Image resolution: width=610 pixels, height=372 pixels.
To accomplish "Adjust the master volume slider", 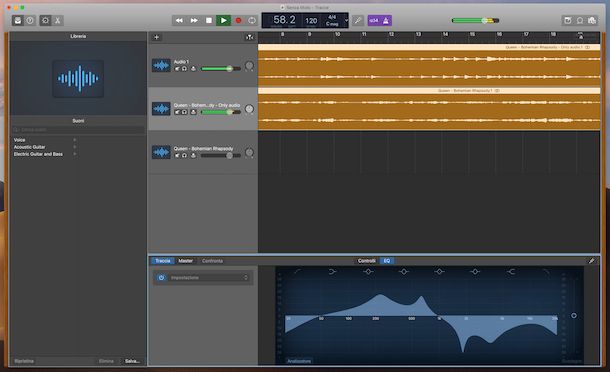I will 475,20.
